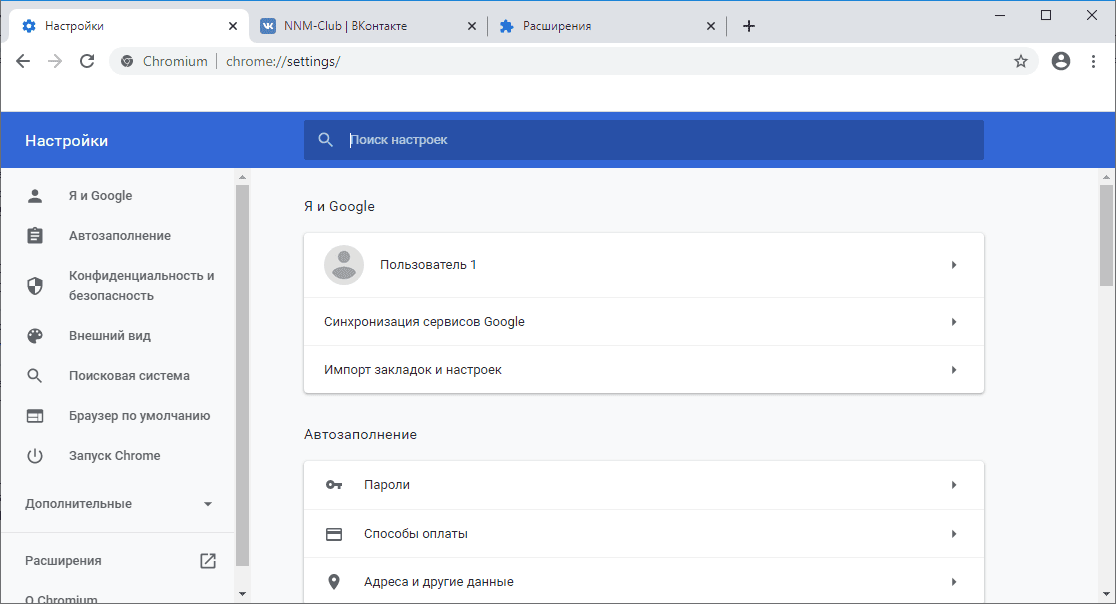
Task: Expand the Пользователь 1 row arrow
Action: click(x=954, y=265)
